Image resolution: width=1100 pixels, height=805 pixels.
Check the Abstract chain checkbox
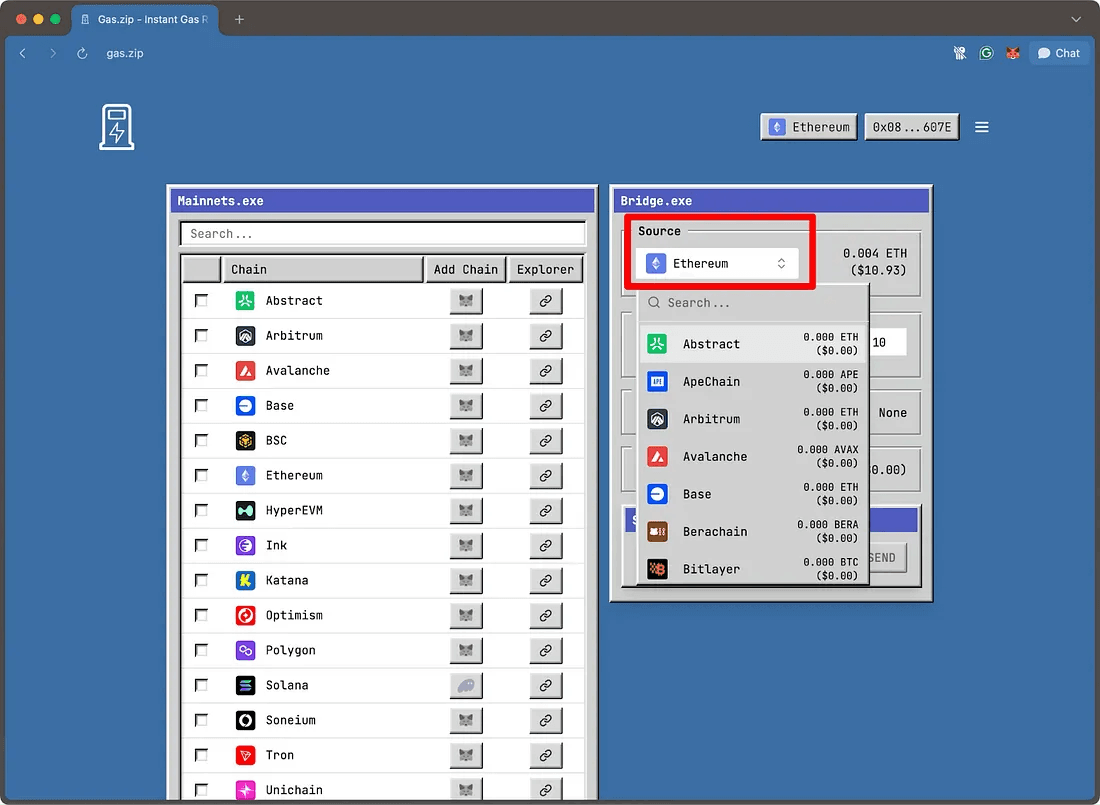point(201,300)
